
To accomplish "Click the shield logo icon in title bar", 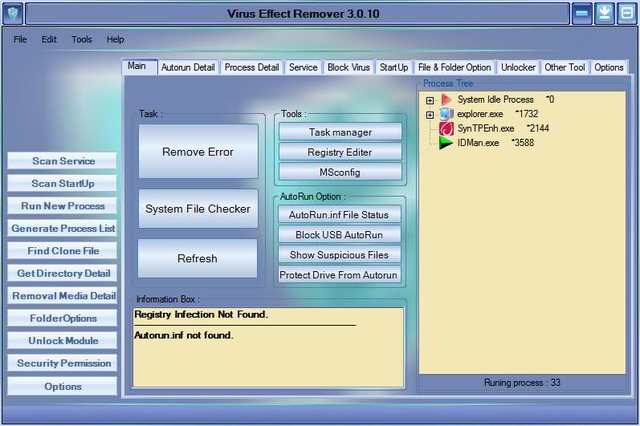I will [x=13, y=13].
